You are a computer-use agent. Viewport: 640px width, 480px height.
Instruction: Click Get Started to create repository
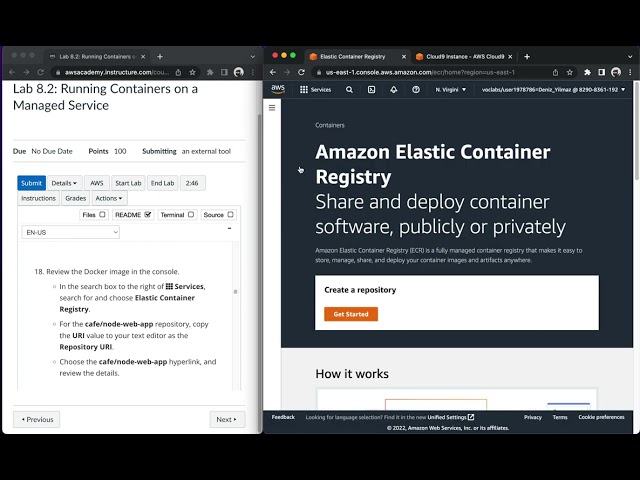click(x=351, y=314)
